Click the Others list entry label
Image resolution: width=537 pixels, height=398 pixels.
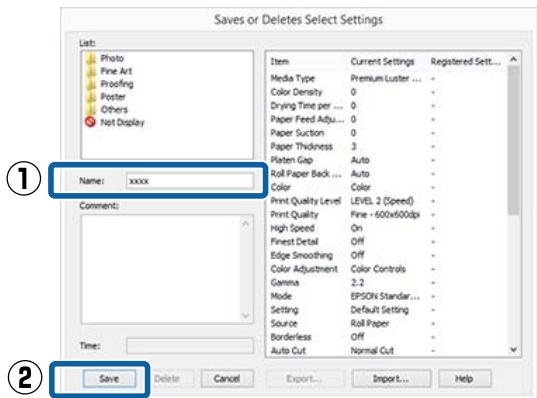click(x=114, y=110)
